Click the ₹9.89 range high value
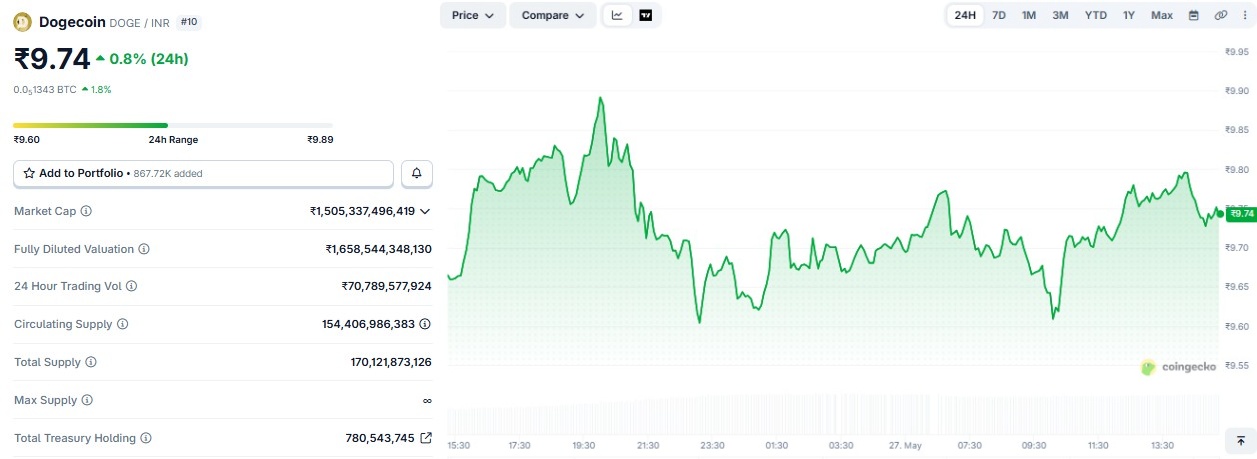 (320, 140)
